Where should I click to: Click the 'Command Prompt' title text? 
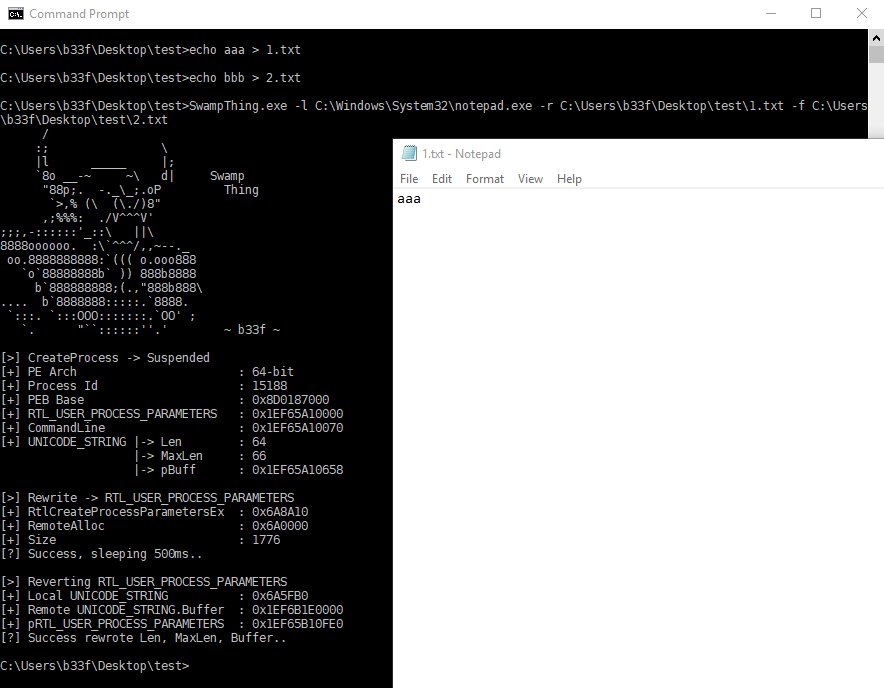79,14
